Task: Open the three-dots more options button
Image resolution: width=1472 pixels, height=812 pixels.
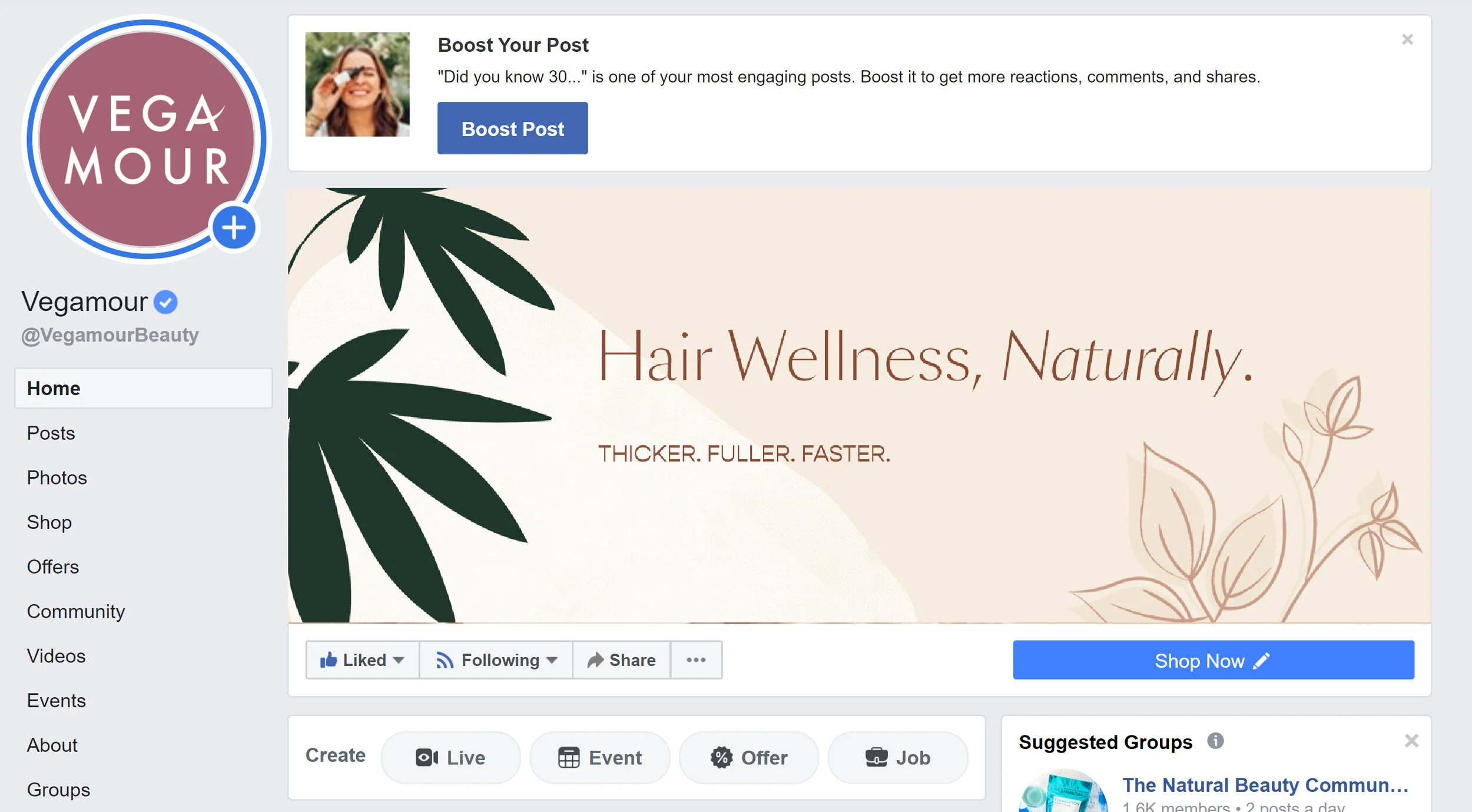Action: point(696,659)
